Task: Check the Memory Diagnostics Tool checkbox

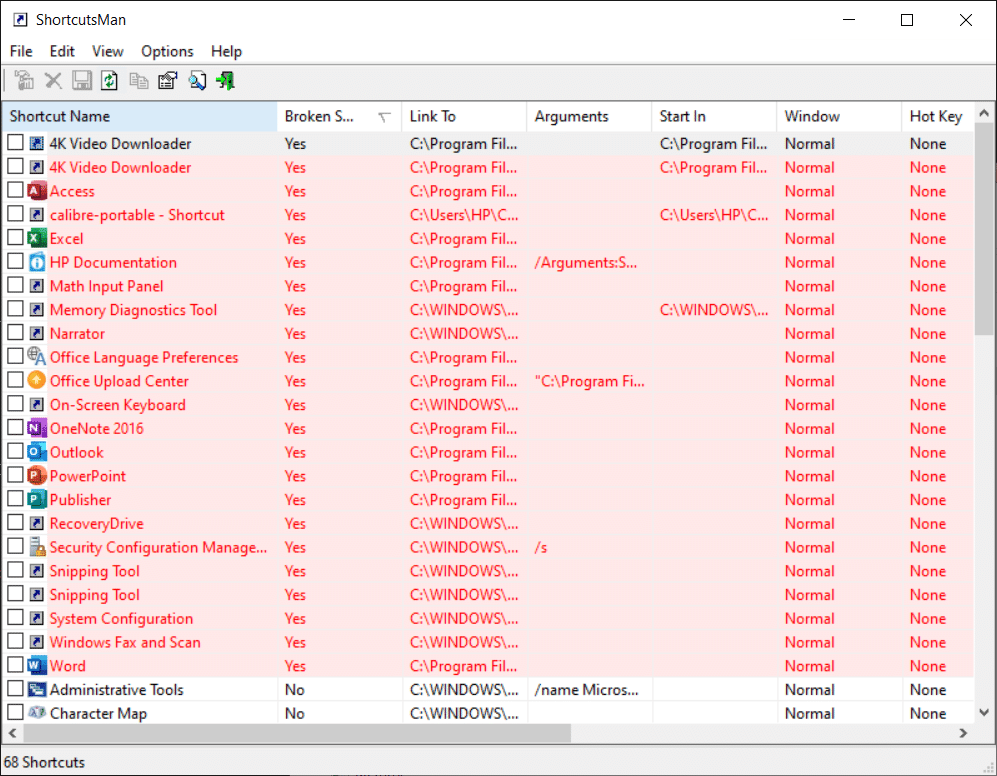Action: 15,308
